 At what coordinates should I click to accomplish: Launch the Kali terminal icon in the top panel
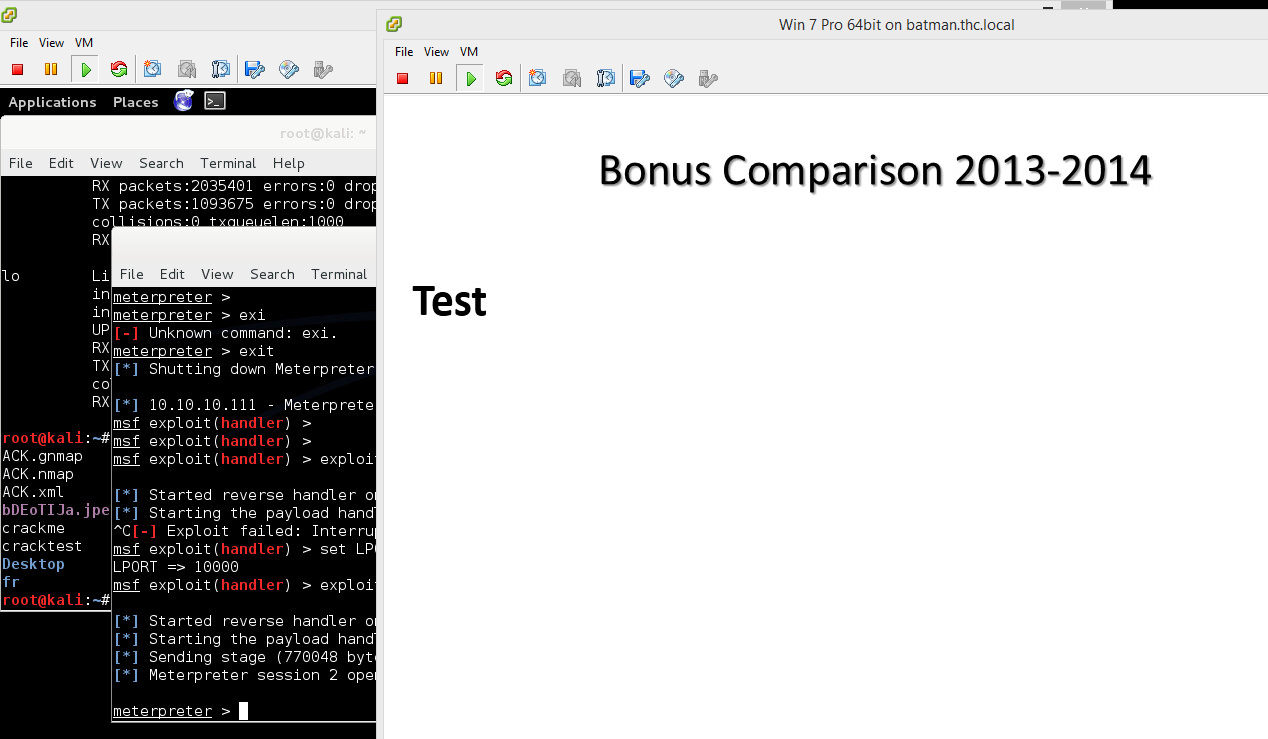215,101
